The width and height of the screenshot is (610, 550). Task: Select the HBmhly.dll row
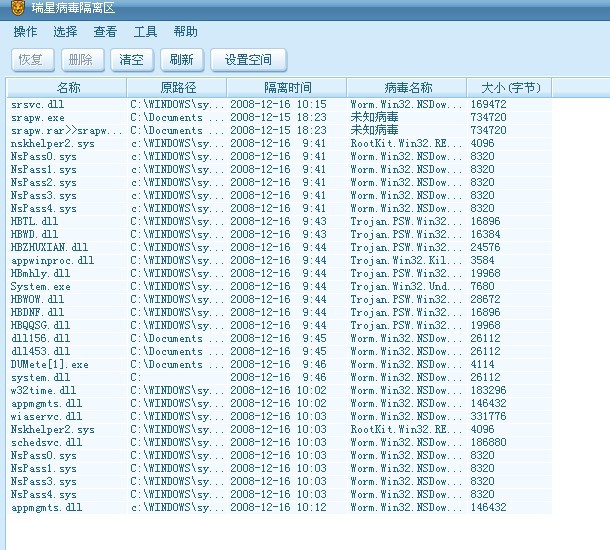click(279, 273)
